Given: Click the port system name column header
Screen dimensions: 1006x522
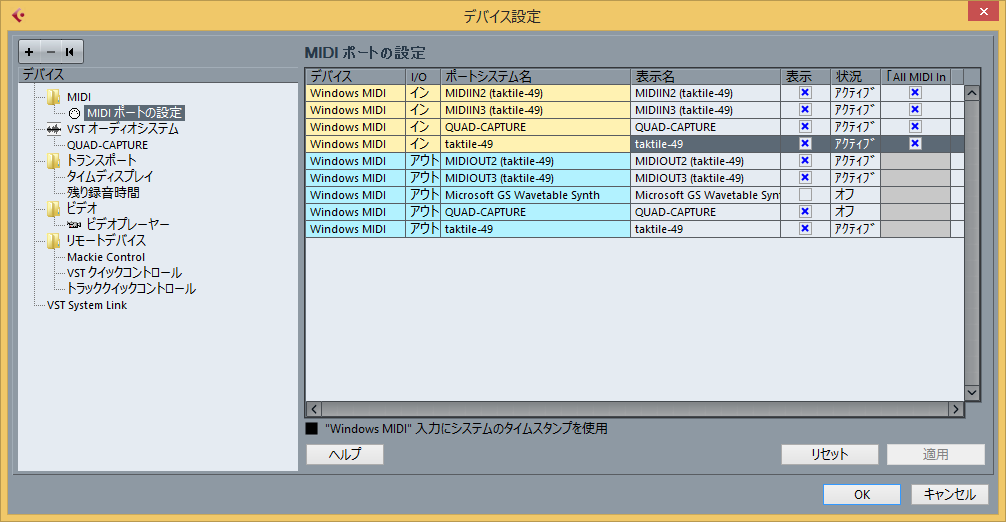Looking at the screenshot, I should point(535,76).
